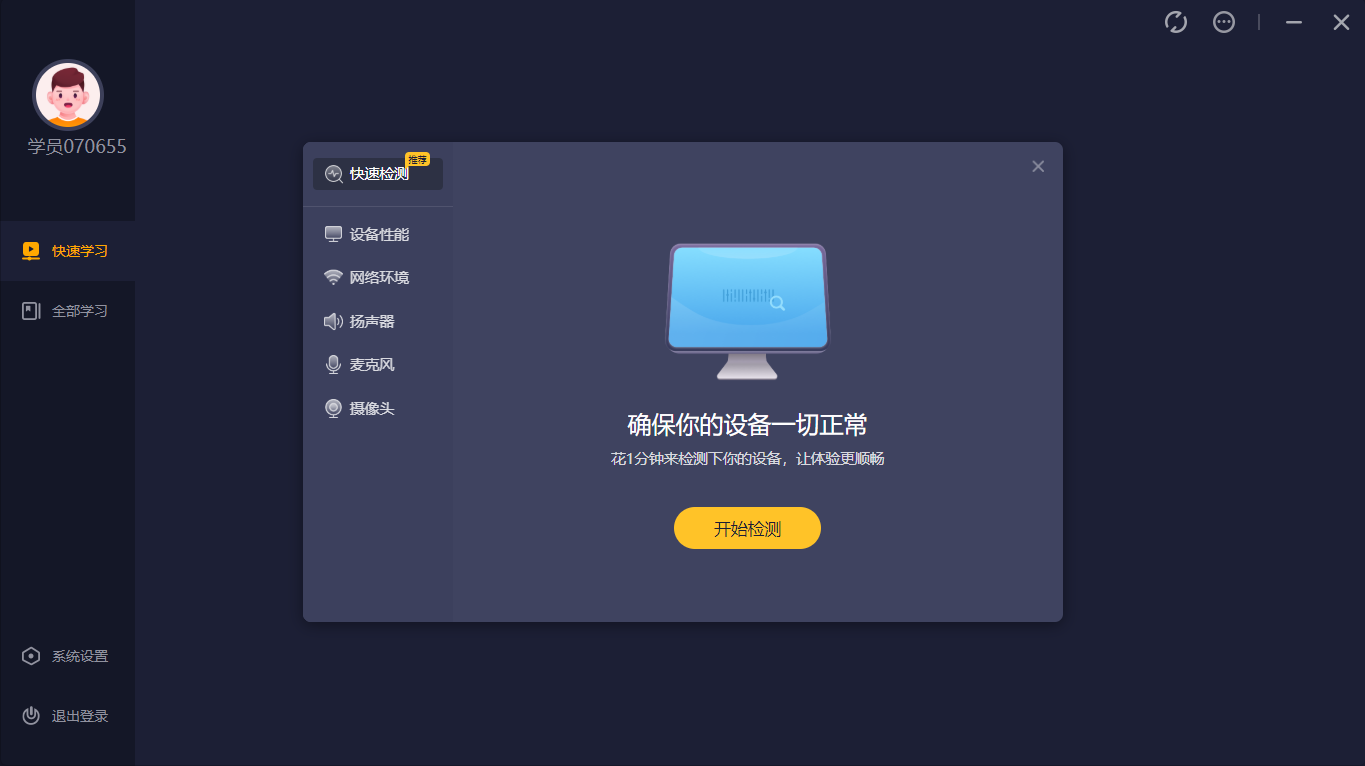Open the 快速学习 sidebar item
Screen dimensions: 1365x766
pyautogui.click(x=68, y=251)
